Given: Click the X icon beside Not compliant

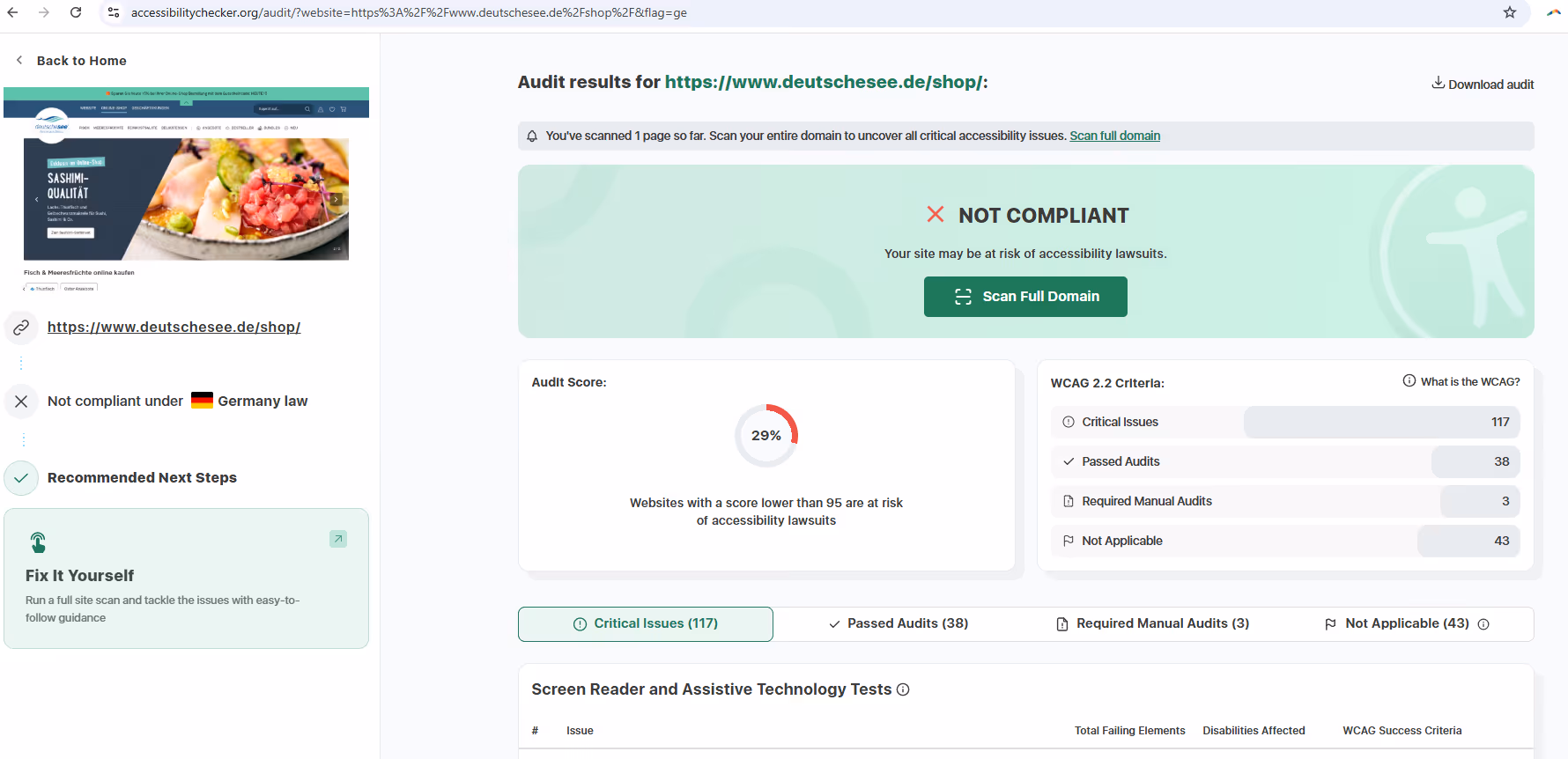Looking at the screenshot, I should pyautogui.click(x=21, y=402).
